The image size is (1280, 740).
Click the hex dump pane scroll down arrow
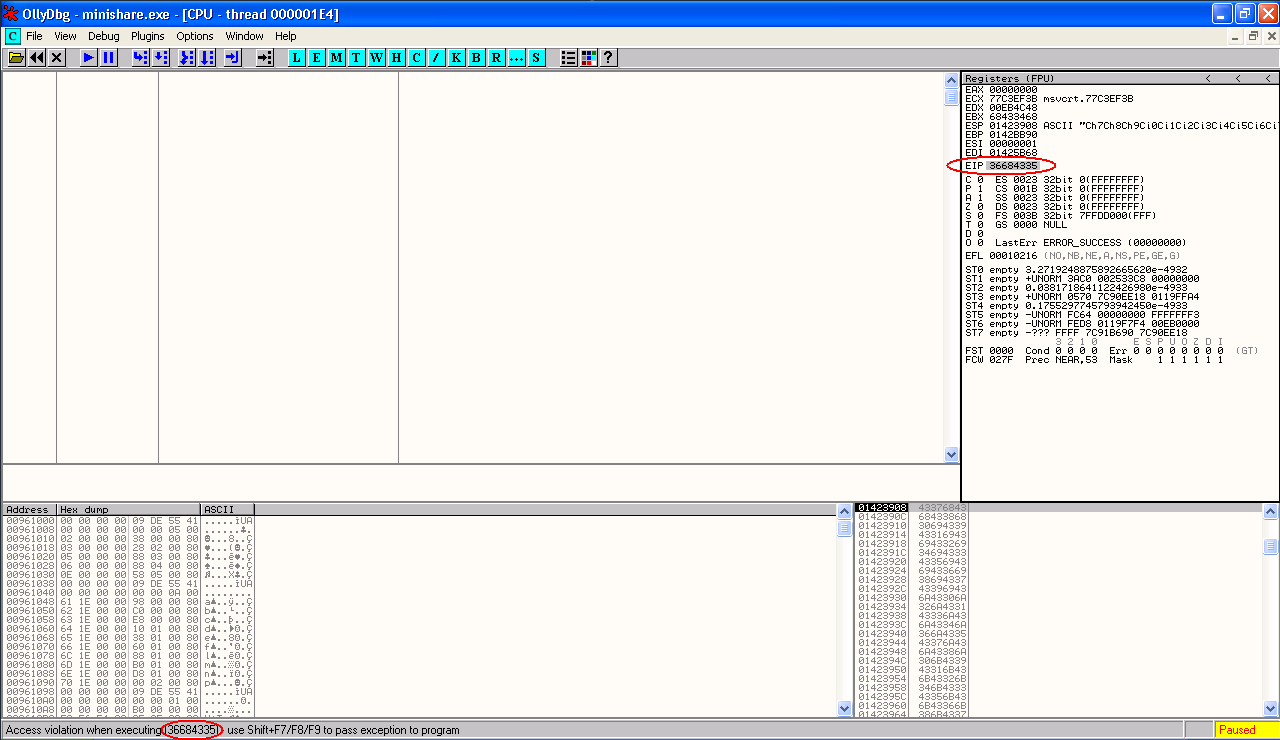point(844,709)
